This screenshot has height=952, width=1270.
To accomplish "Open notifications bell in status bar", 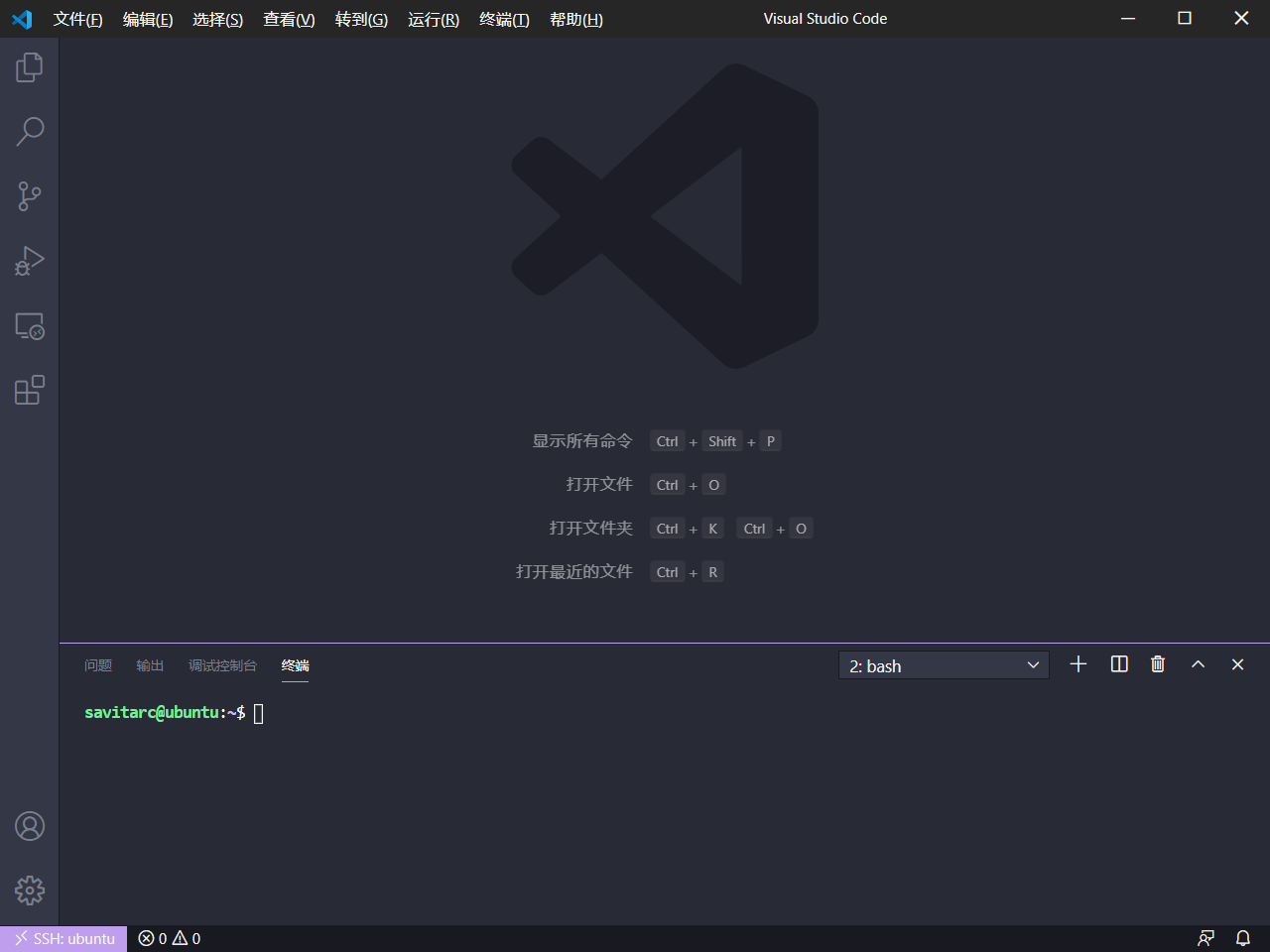I will [x=1242, y=938].
